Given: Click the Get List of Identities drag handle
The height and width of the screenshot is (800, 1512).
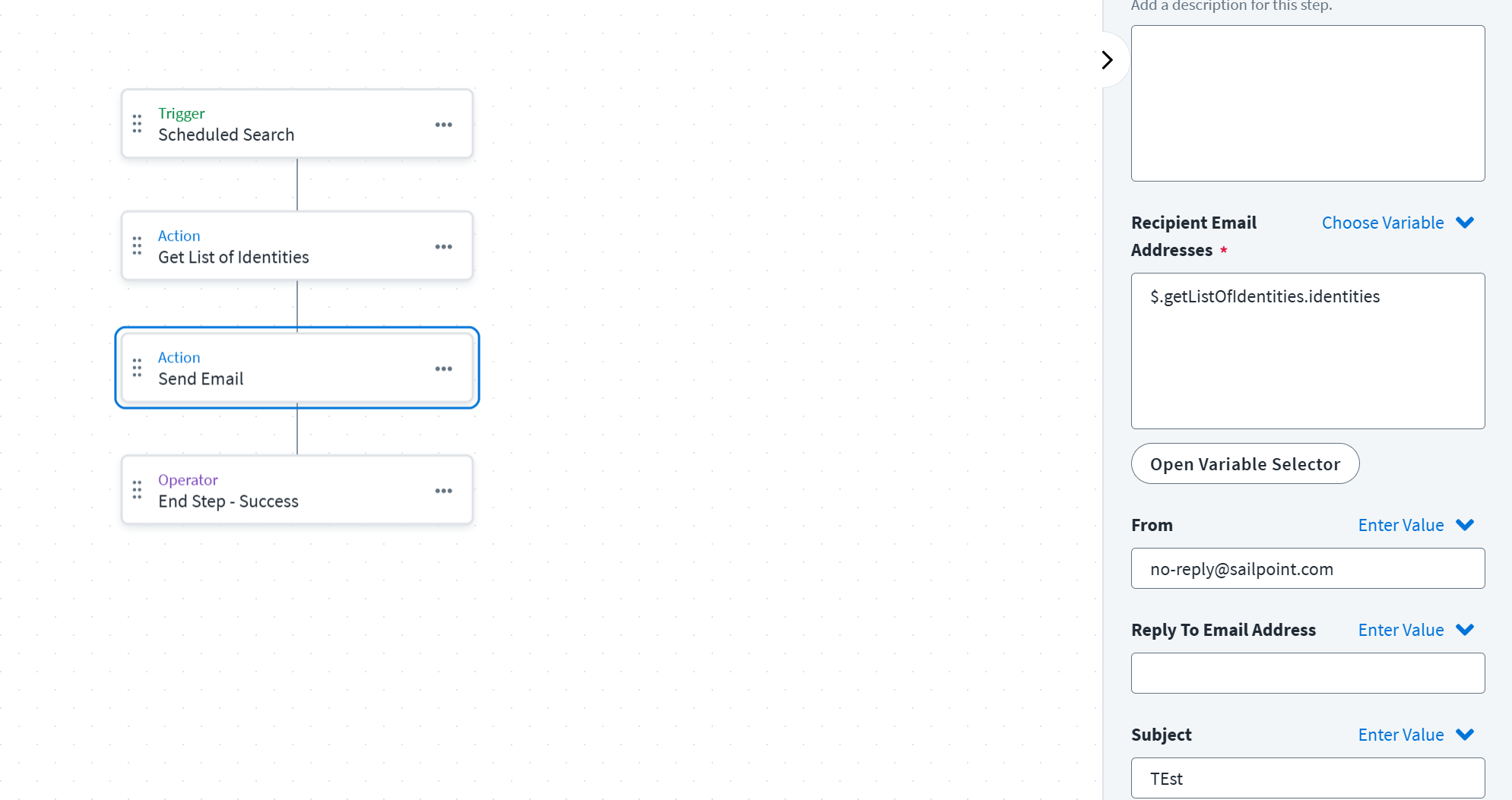Looking at the screenshot, I should point(137,246).
